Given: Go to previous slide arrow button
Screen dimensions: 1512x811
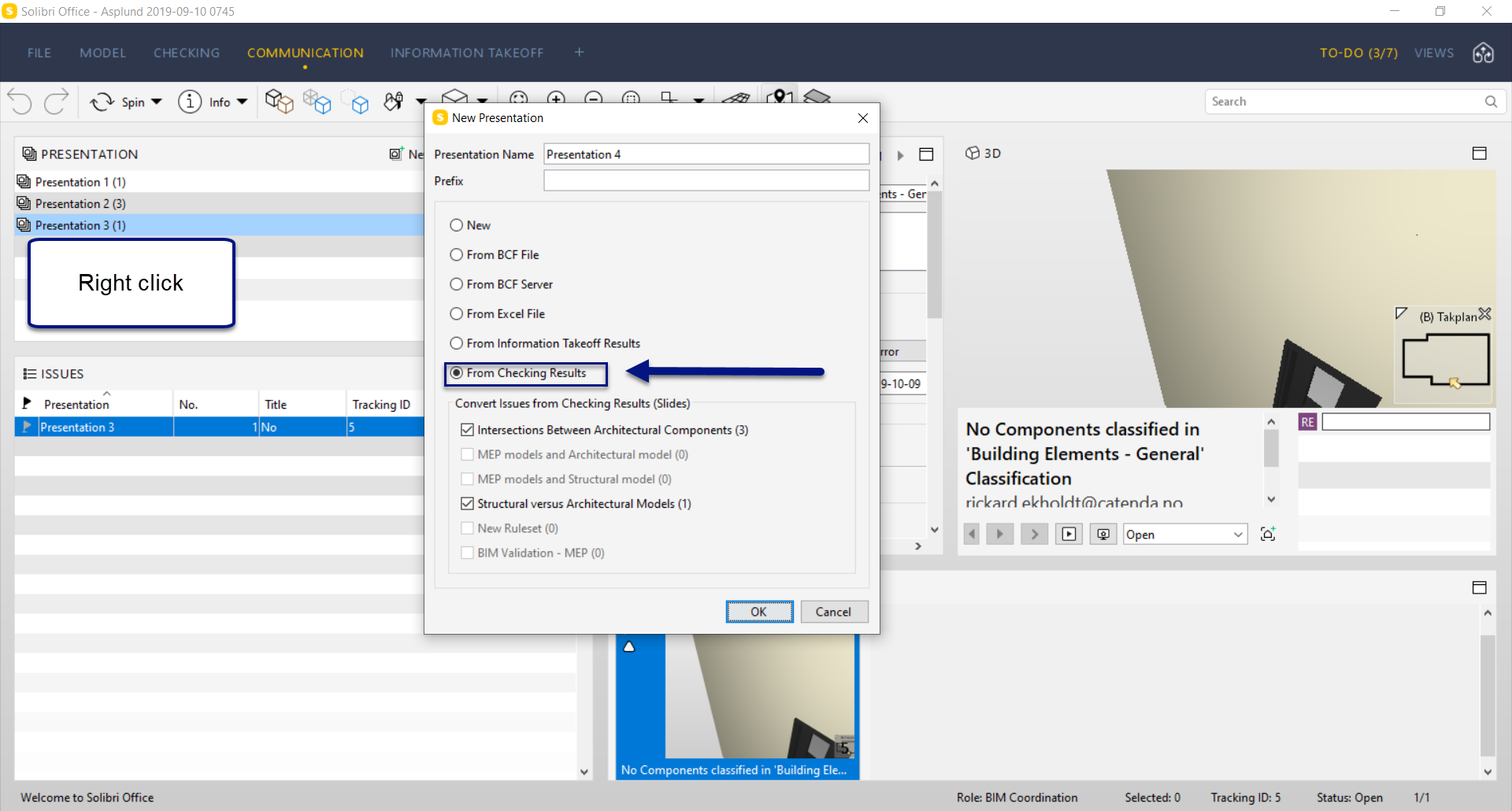Looking at the screenshot, I should (972, 534).
